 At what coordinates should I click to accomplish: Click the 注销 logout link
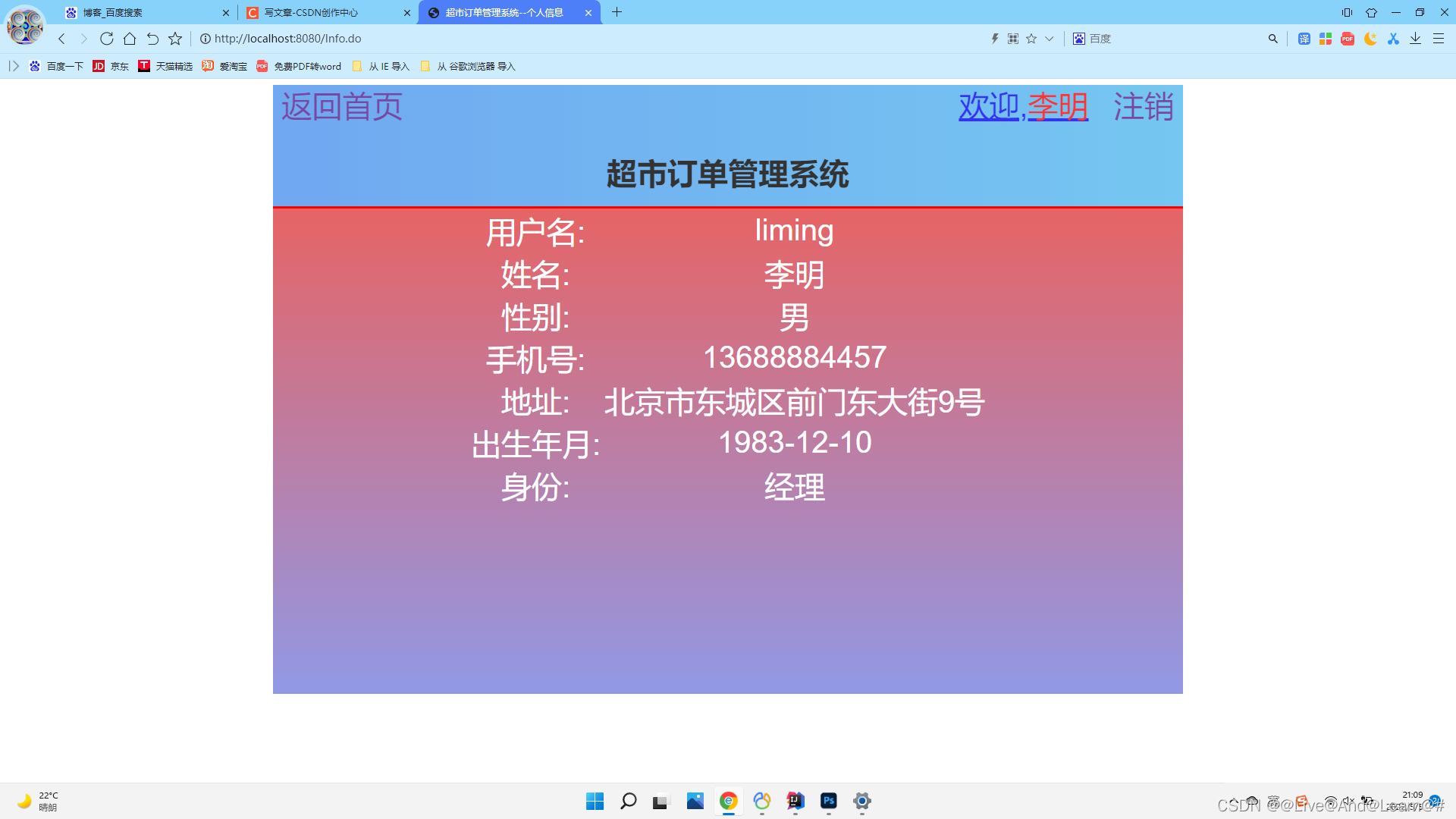tap(1143, 107)
